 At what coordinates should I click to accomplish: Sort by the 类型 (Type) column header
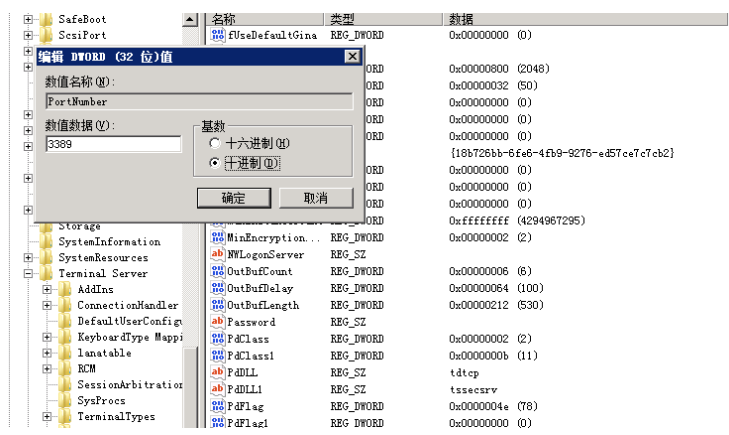384,19
